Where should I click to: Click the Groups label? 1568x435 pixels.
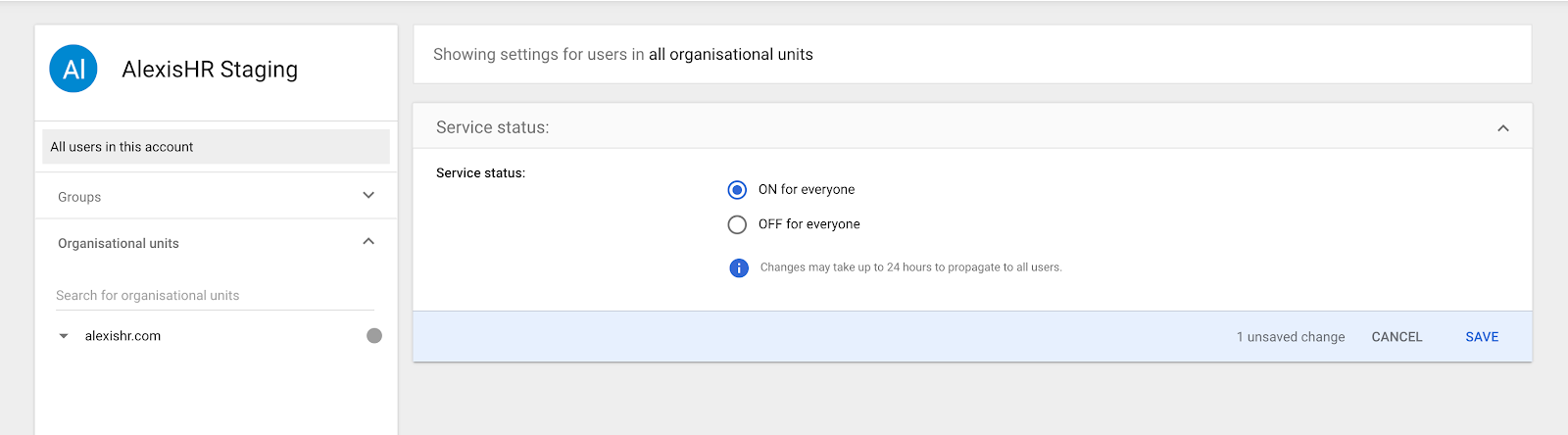(x=79, y=197)
